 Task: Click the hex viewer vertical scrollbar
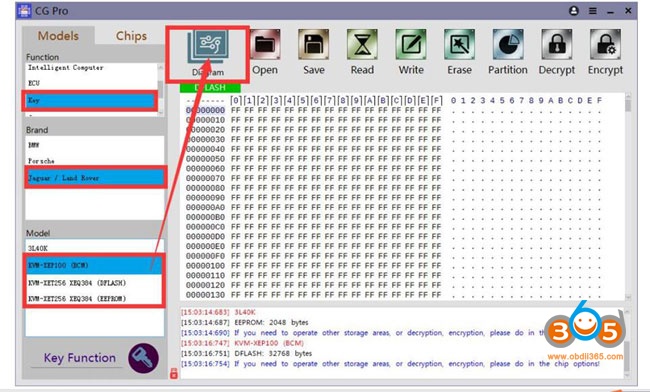628,196
